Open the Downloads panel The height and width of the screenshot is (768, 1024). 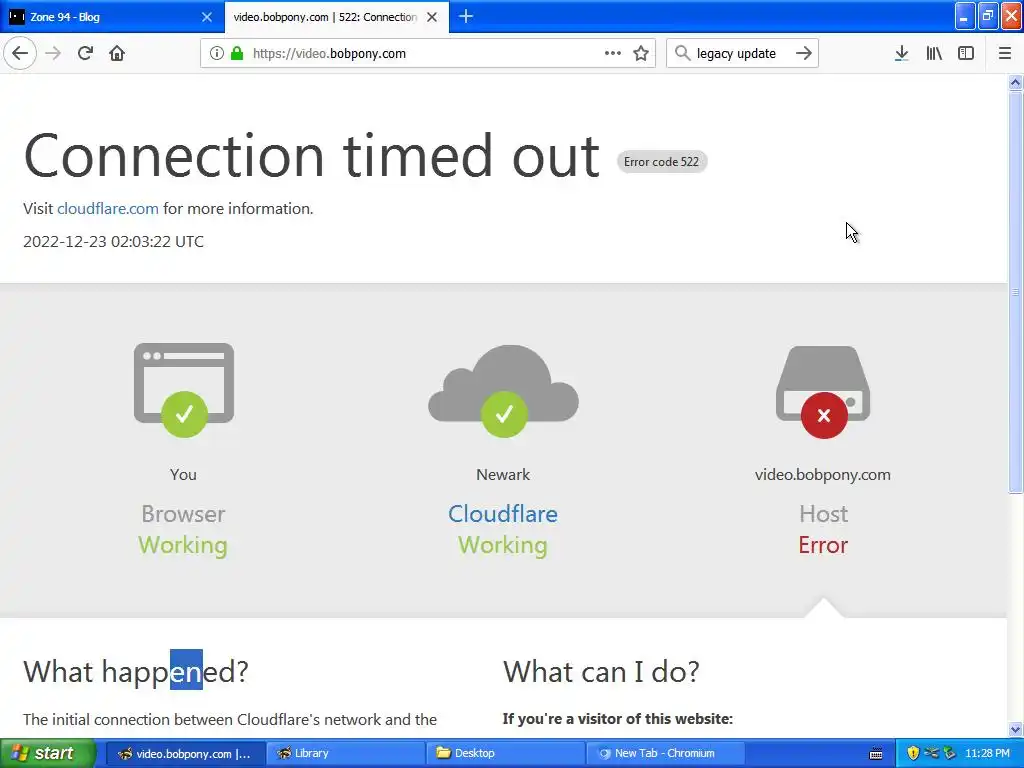click(902, 54)
